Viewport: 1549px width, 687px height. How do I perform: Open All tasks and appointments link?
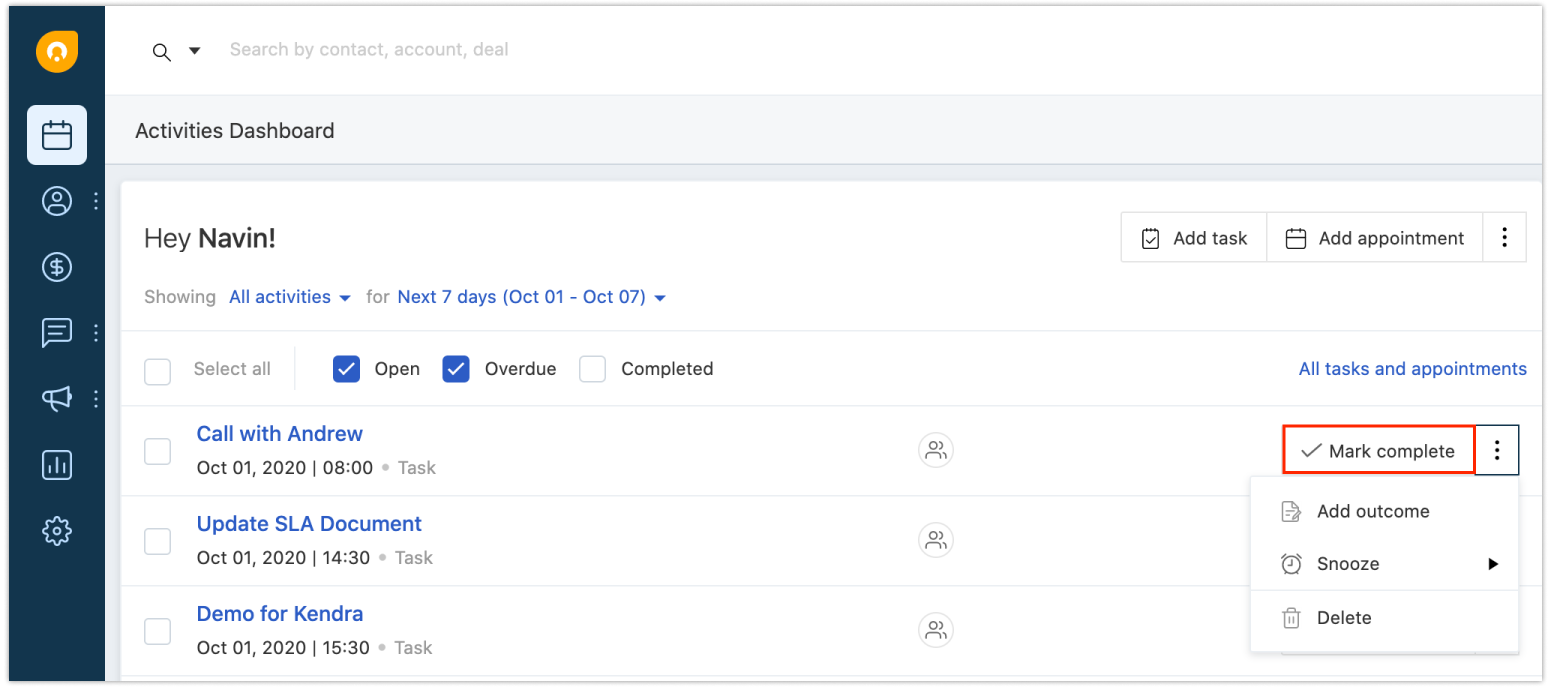[1412, 368]
